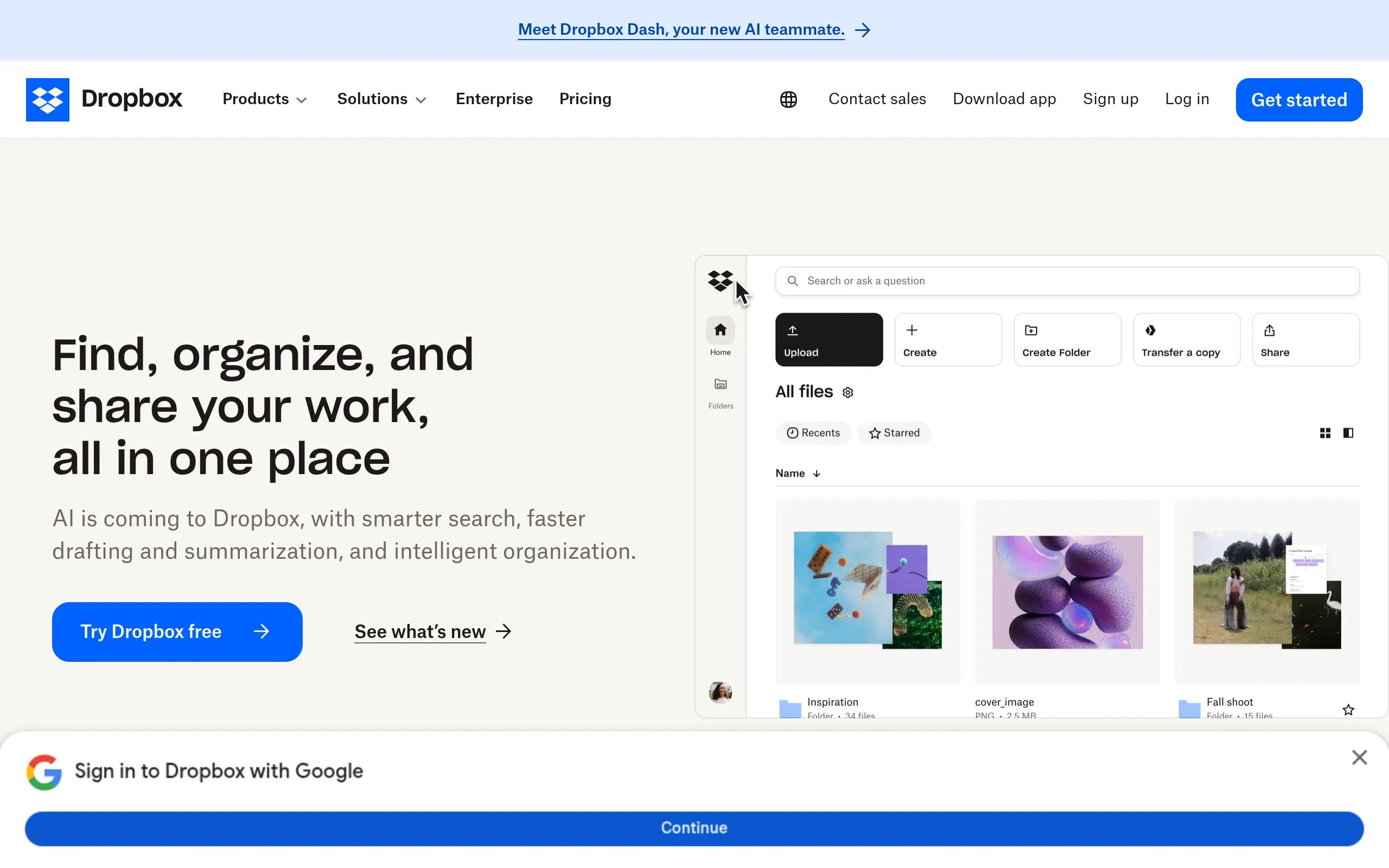
Task: Reverse the Name sort order arrow
Action: click(x=817, y=473)
